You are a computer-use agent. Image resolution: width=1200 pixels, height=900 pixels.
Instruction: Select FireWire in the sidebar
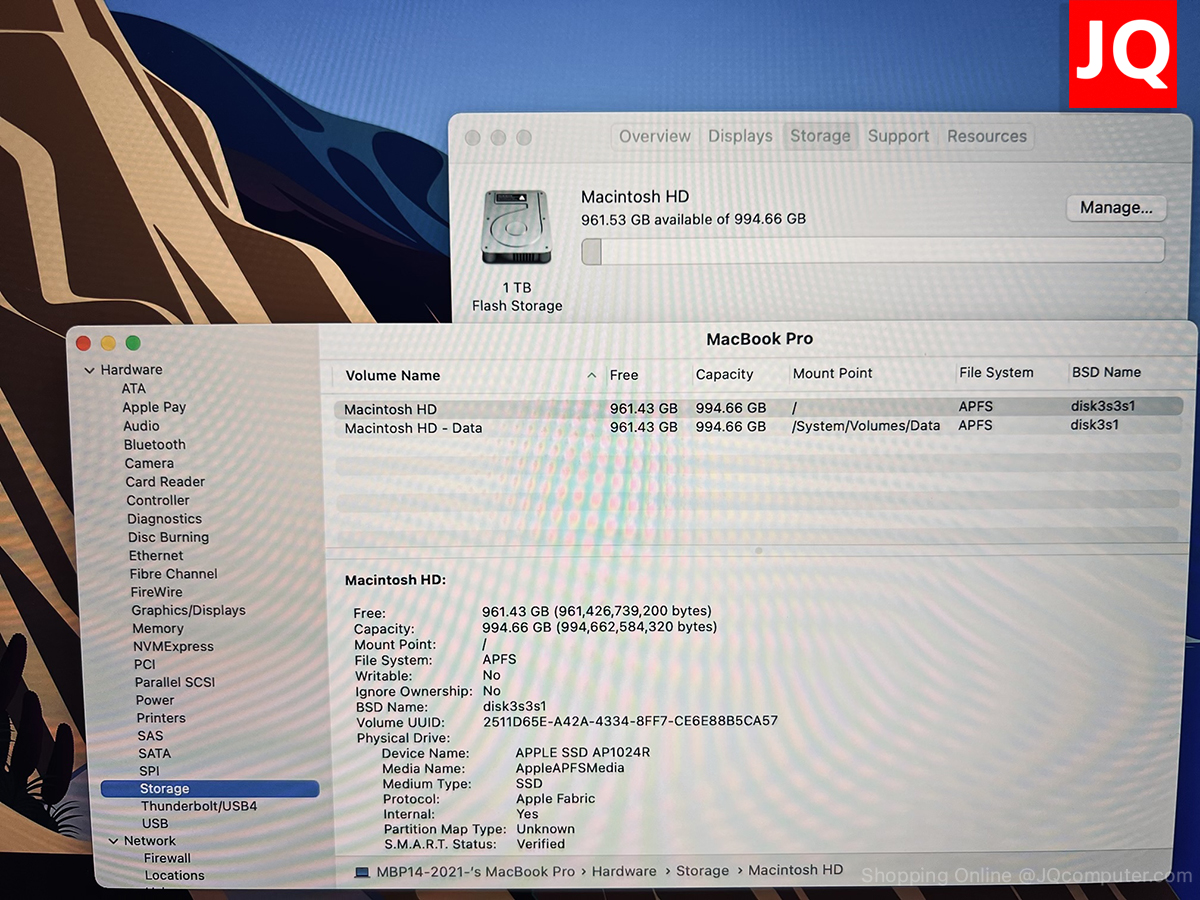(156, 592)
